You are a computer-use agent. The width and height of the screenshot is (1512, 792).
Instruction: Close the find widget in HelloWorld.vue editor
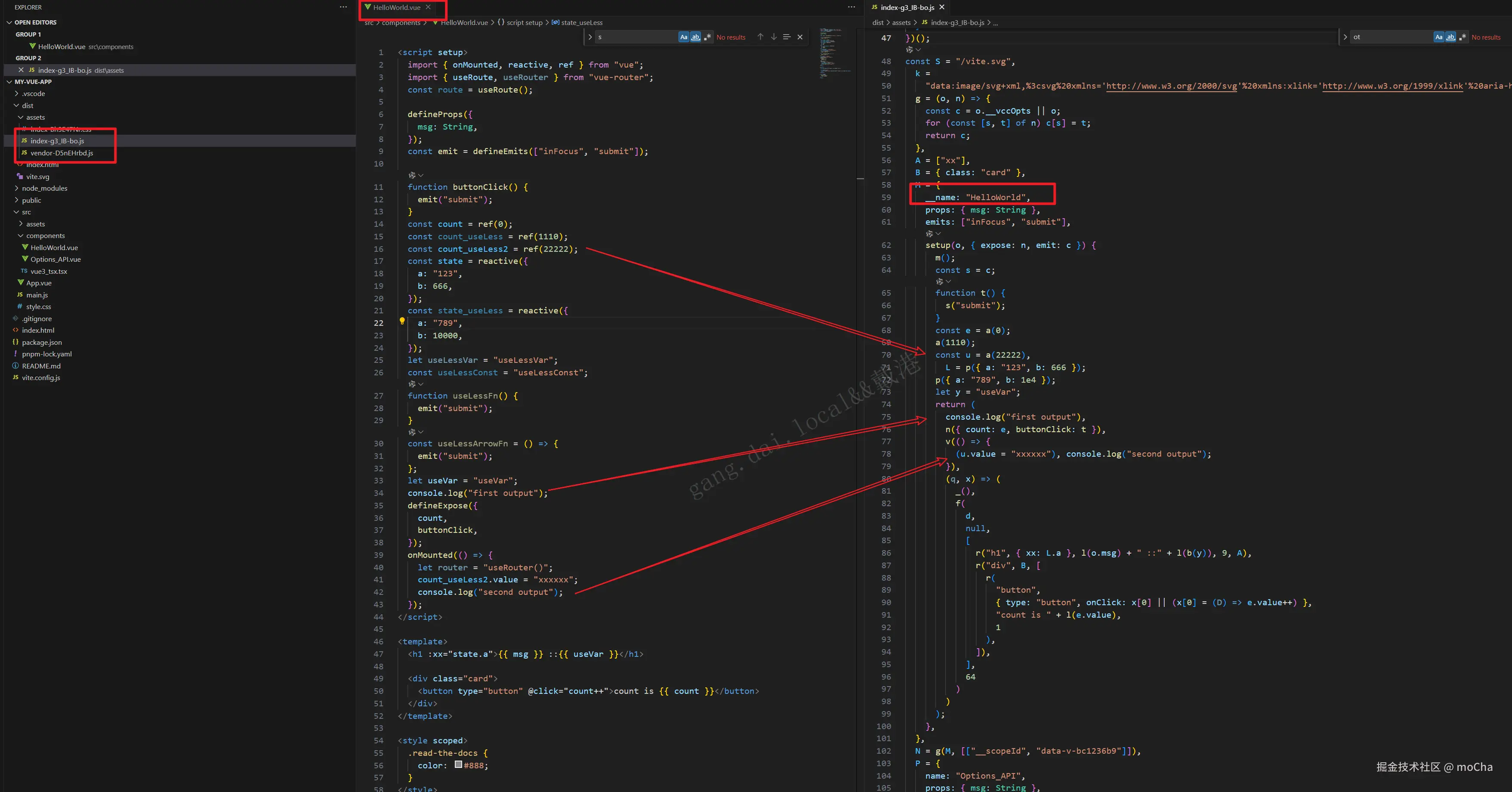pyautogui.click(x=799, y=37)
